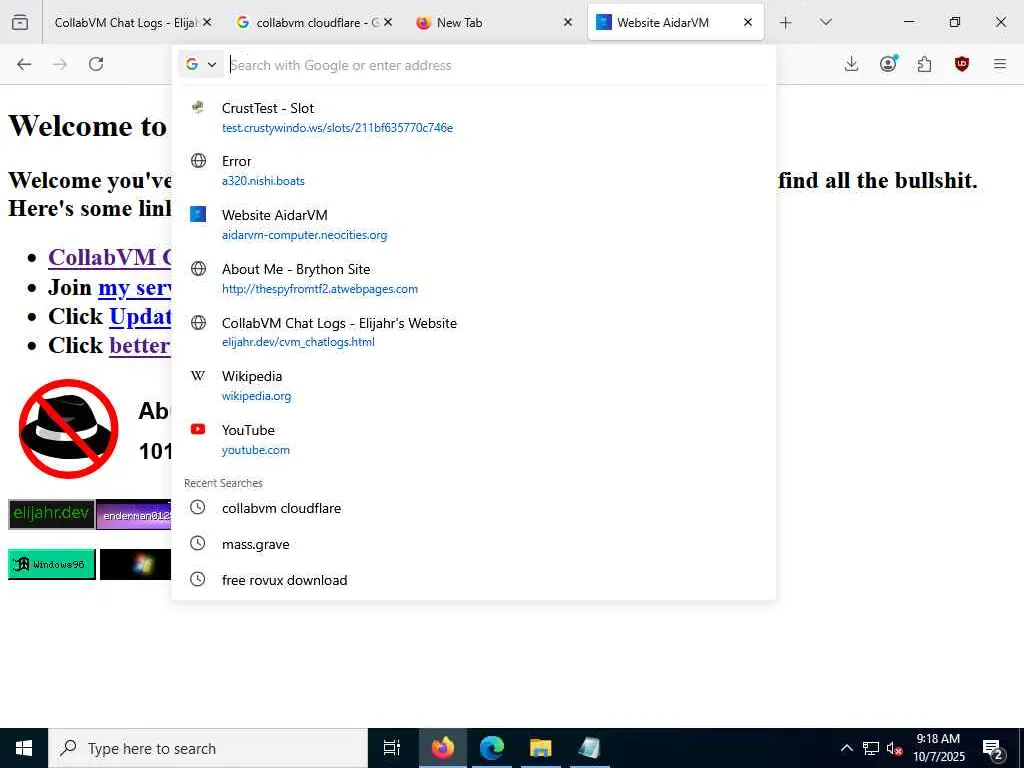The height and width of the screenshot is (768, 1024).
Task: Click the no black hat image
Action: coord(69,428)
